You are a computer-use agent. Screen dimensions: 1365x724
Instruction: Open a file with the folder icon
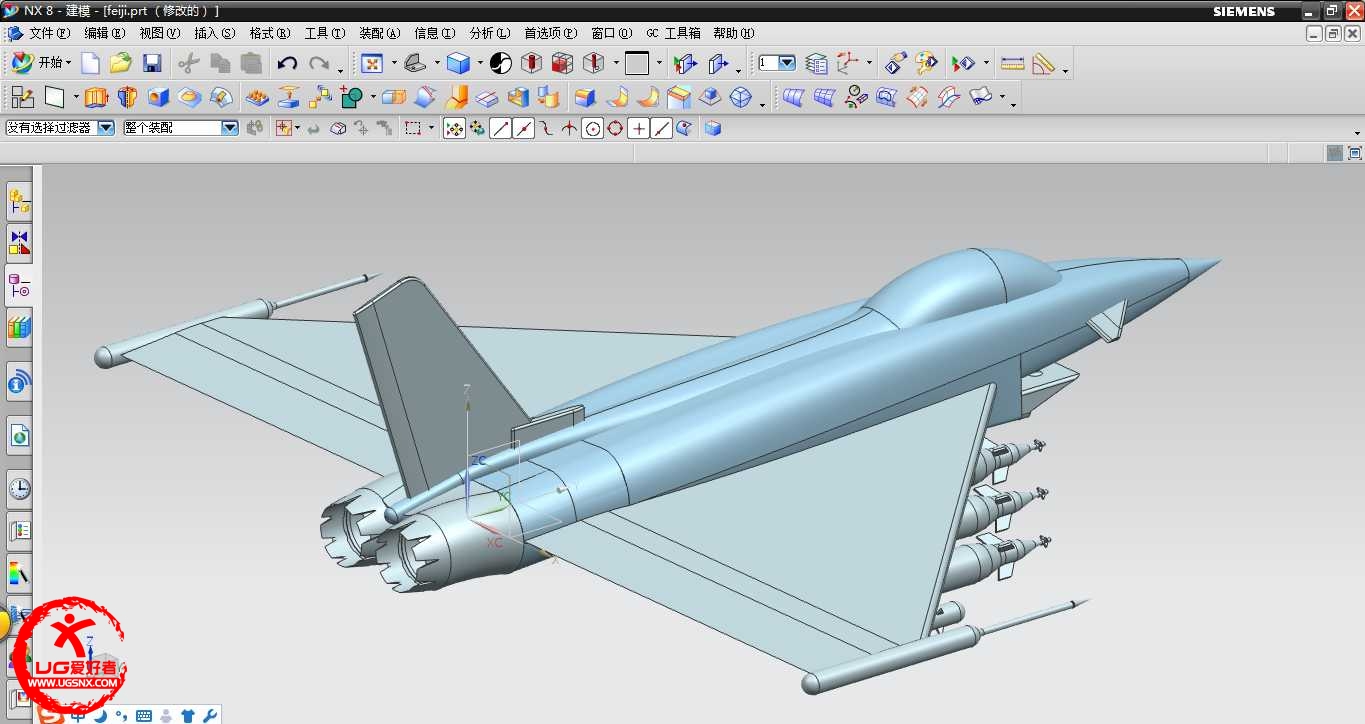point(121,64)
